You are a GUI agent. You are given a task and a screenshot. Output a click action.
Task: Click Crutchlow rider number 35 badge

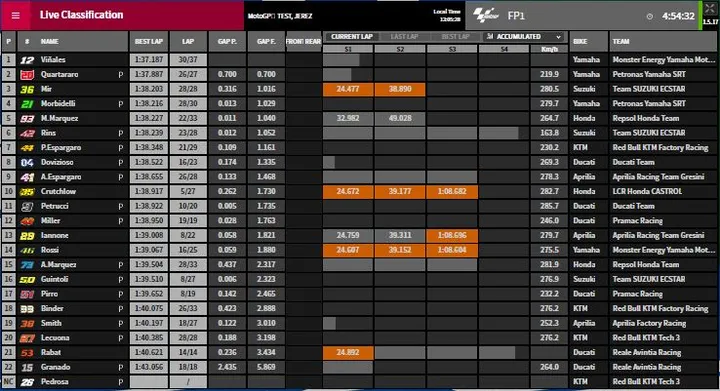[x=27, y=191]
